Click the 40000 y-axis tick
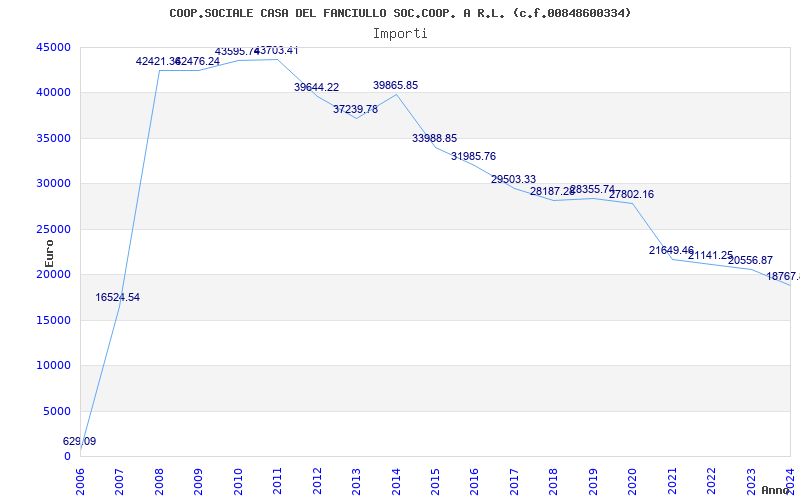 [x=54, y=92]
